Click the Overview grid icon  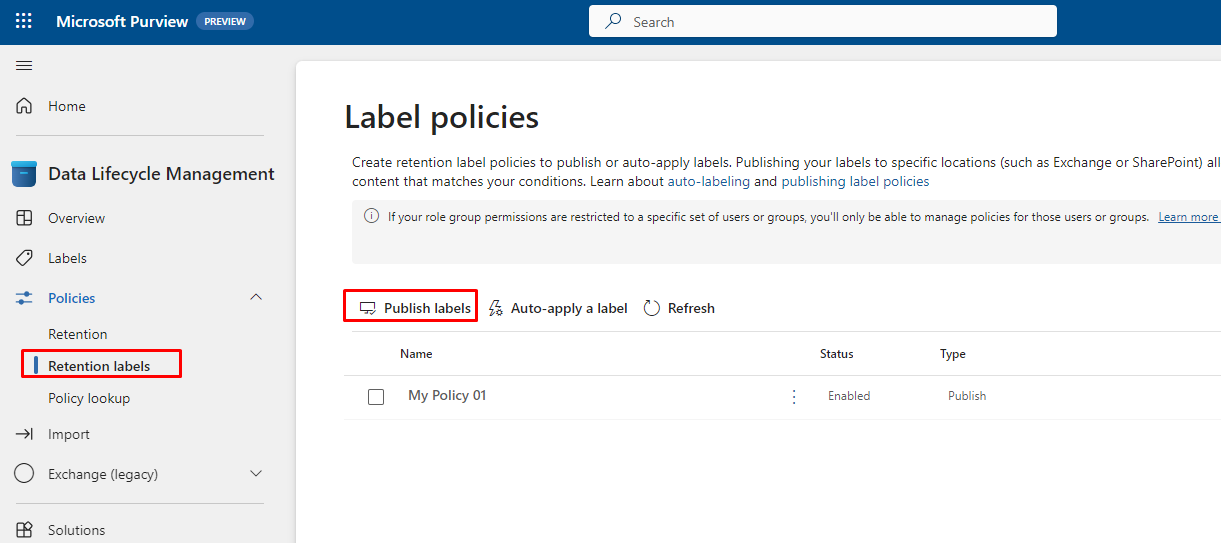pyautogui.click(x=25, y=218)
